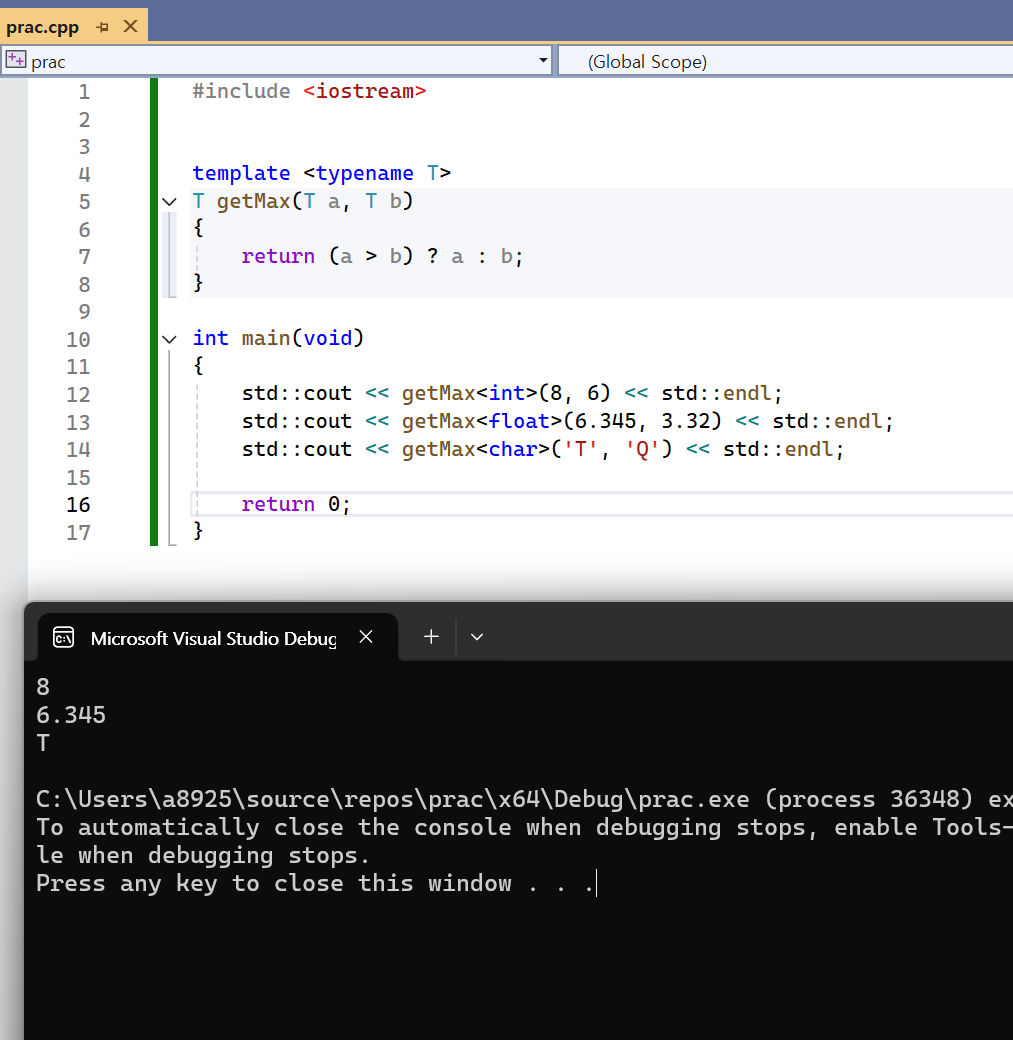Close the Debug console tab

(x=366, y=637)
